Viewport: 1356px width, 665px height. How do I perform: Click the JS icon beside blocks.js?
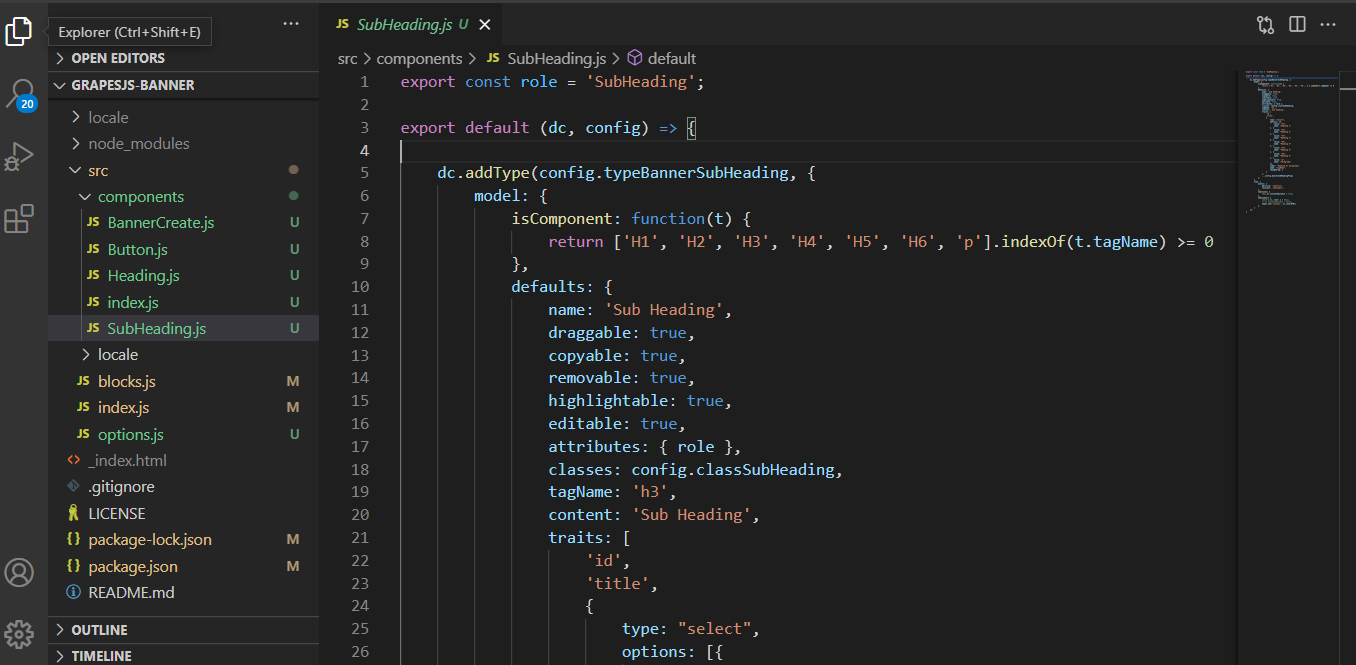83,381
